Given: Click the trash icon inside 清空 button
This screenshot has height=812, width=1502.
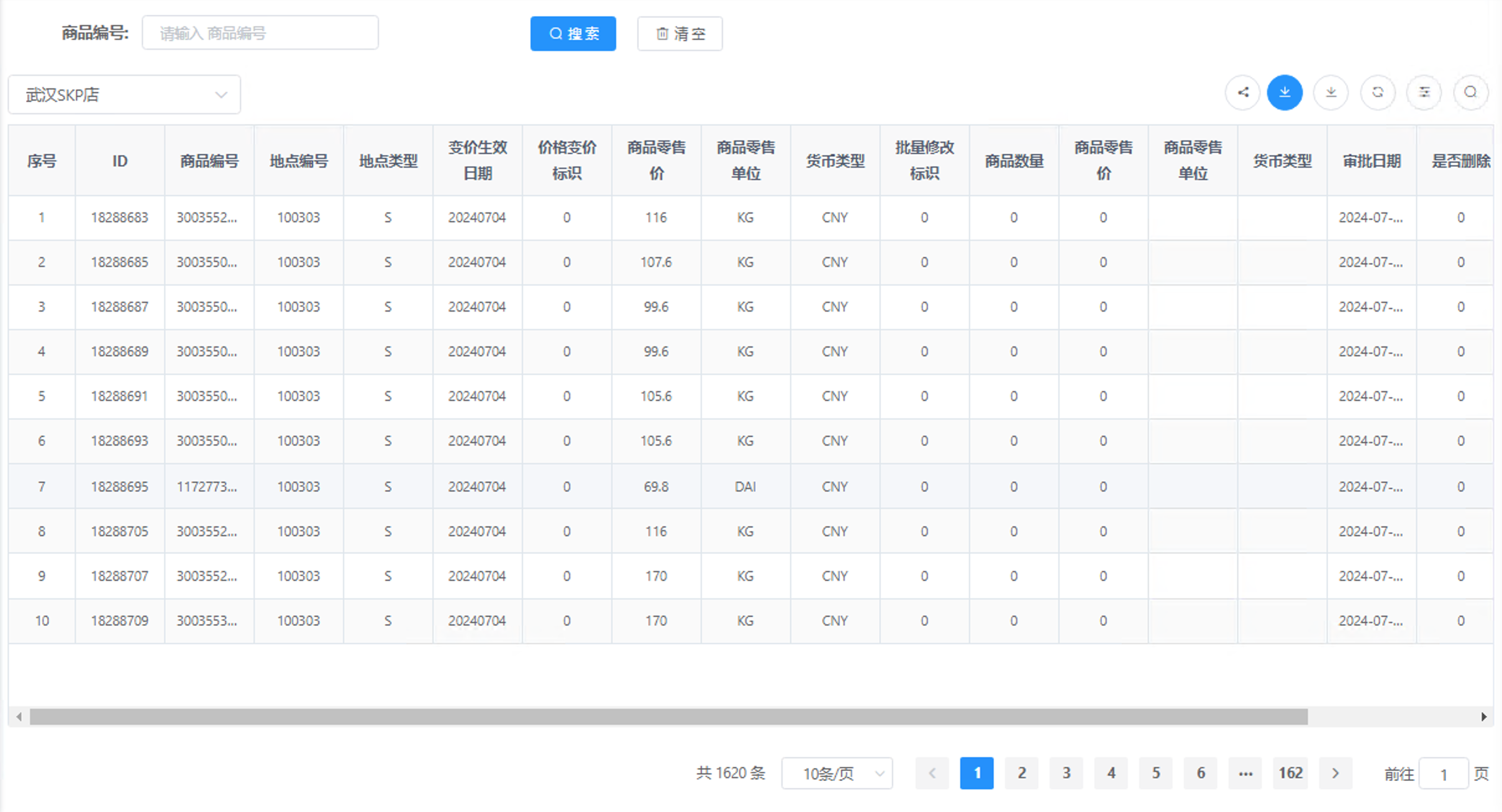Looking at the screenshot, I should (661, 34).
